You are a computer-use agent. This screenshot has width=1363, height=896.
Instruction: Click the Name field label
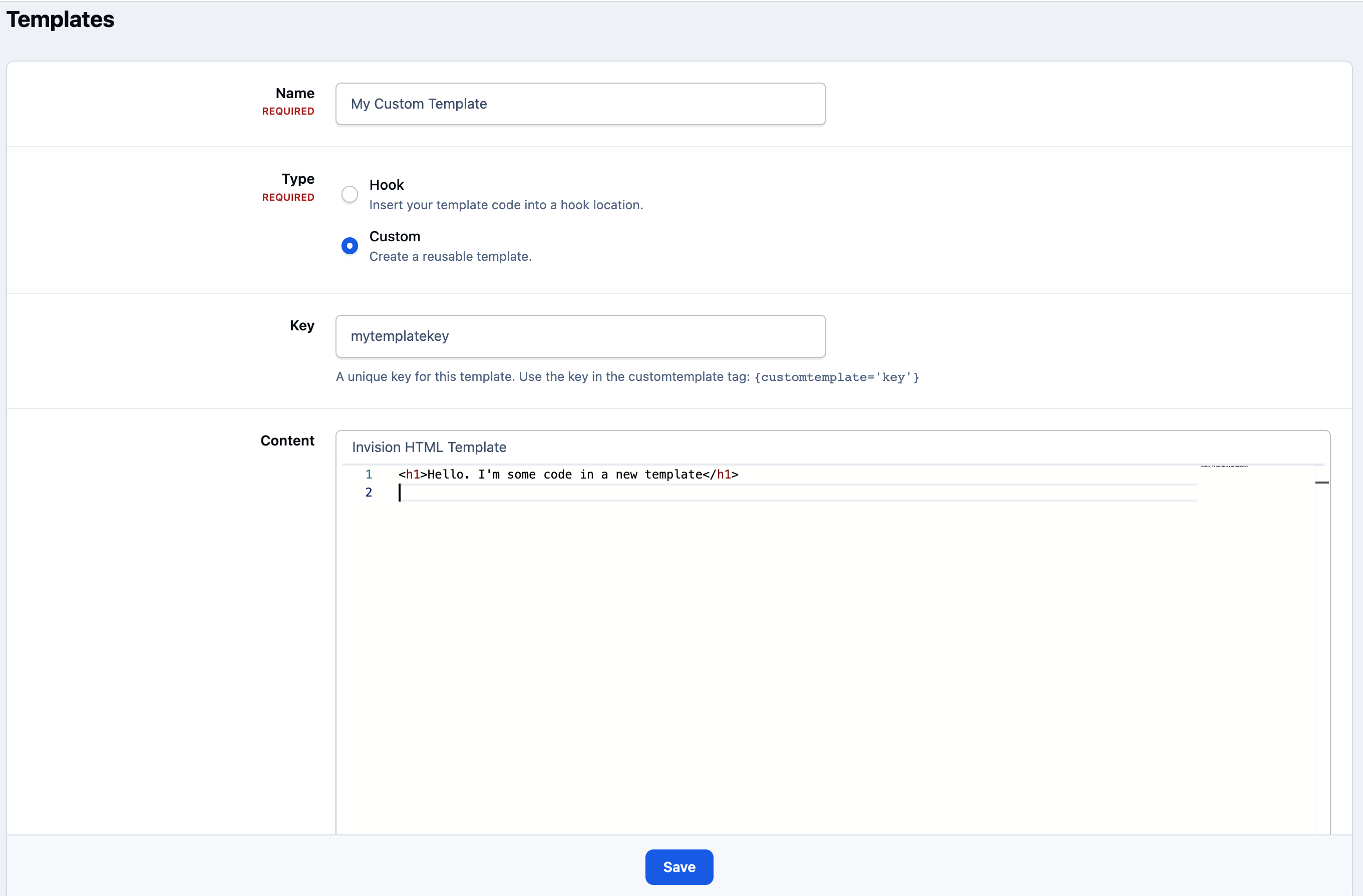[x=294, y=93]
